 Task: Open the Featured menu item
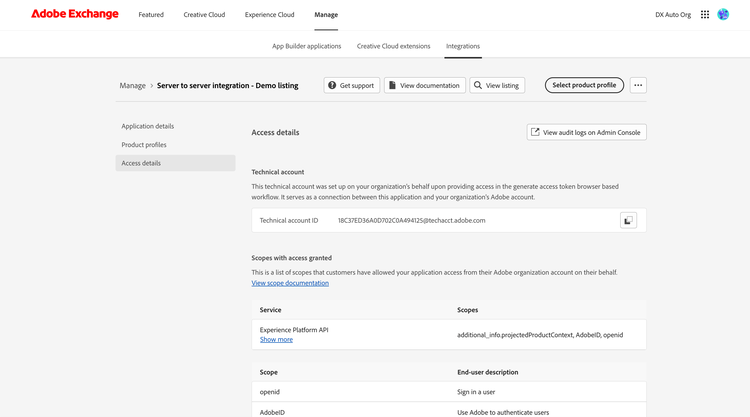151,15
